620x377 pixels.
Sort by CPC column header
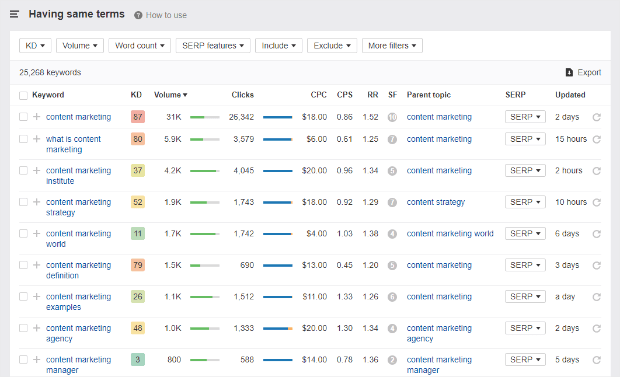[x=319, y=95]
